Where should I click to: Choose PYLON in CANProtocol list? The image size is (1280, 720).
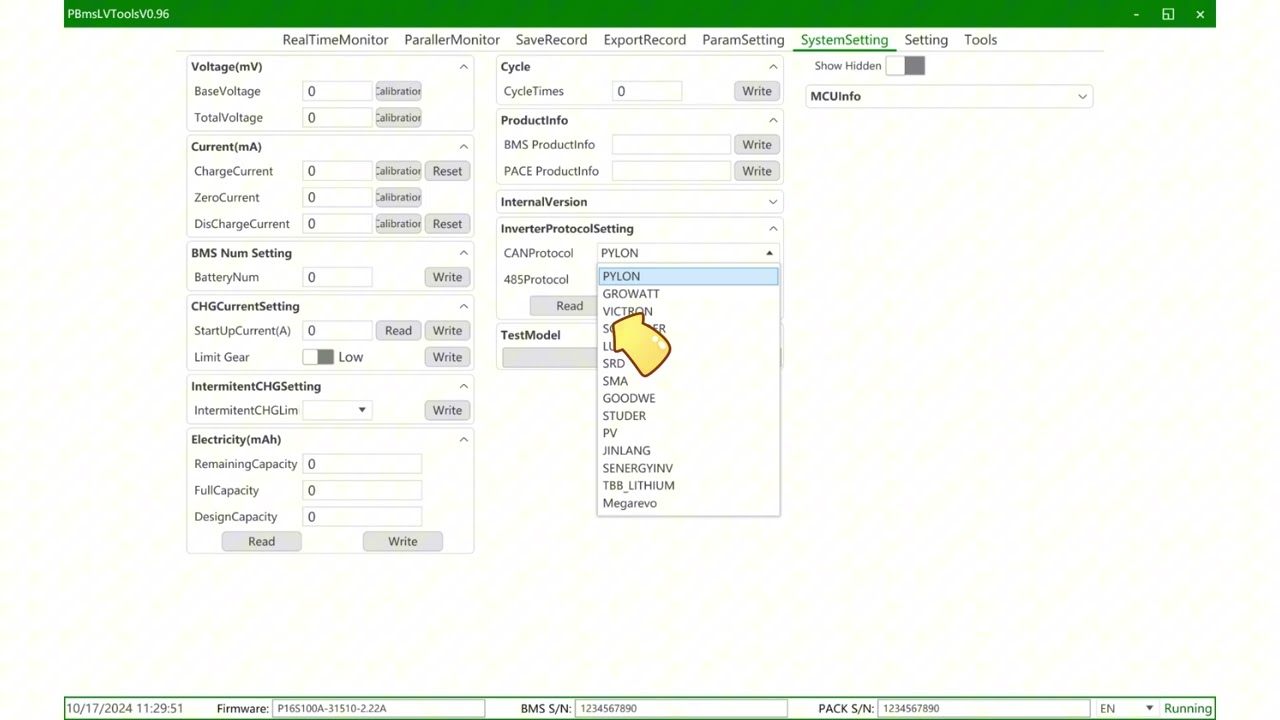[x=688, y=276]
